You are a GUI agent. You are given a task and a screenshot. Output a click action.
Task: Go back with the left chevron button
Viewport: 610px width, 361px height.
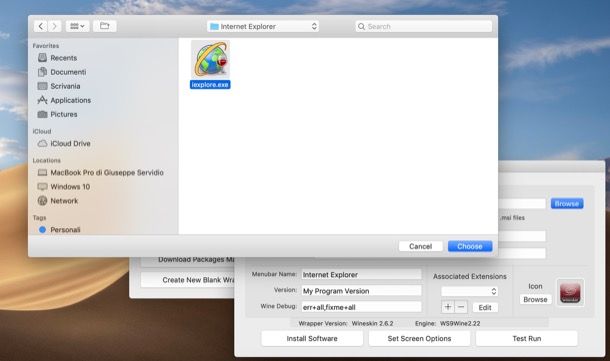click(40, 26)
